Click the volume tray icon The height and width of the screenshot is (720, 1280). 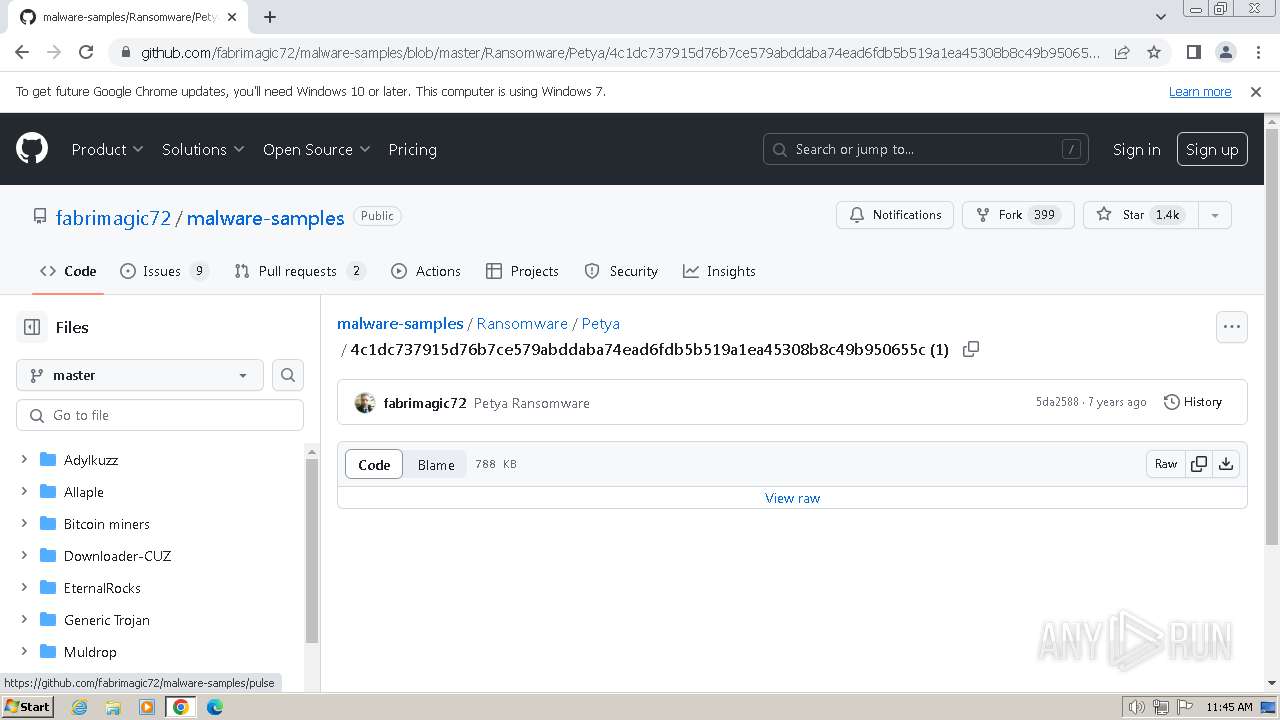pos(1137,707)
